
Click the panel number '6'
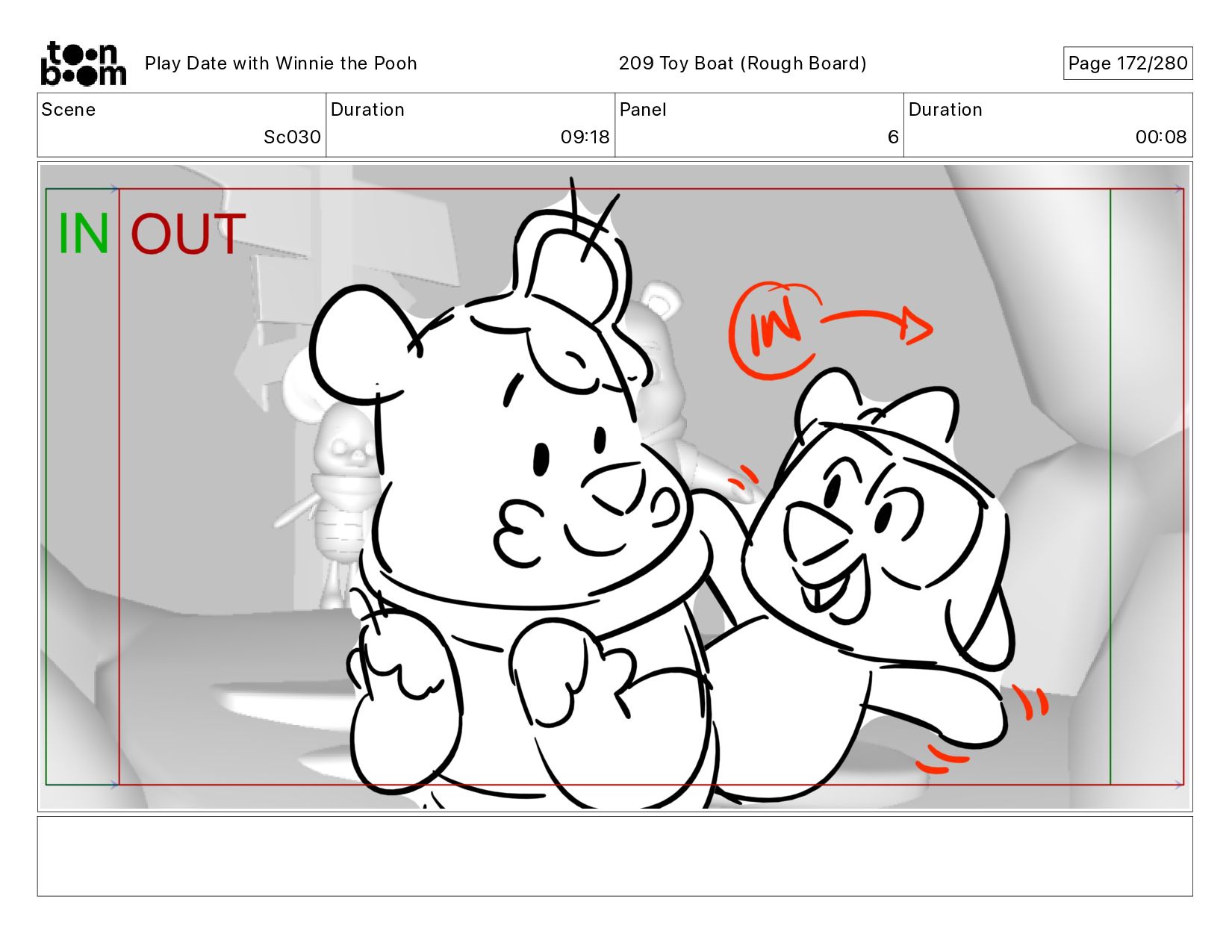(x=892, y=137)
